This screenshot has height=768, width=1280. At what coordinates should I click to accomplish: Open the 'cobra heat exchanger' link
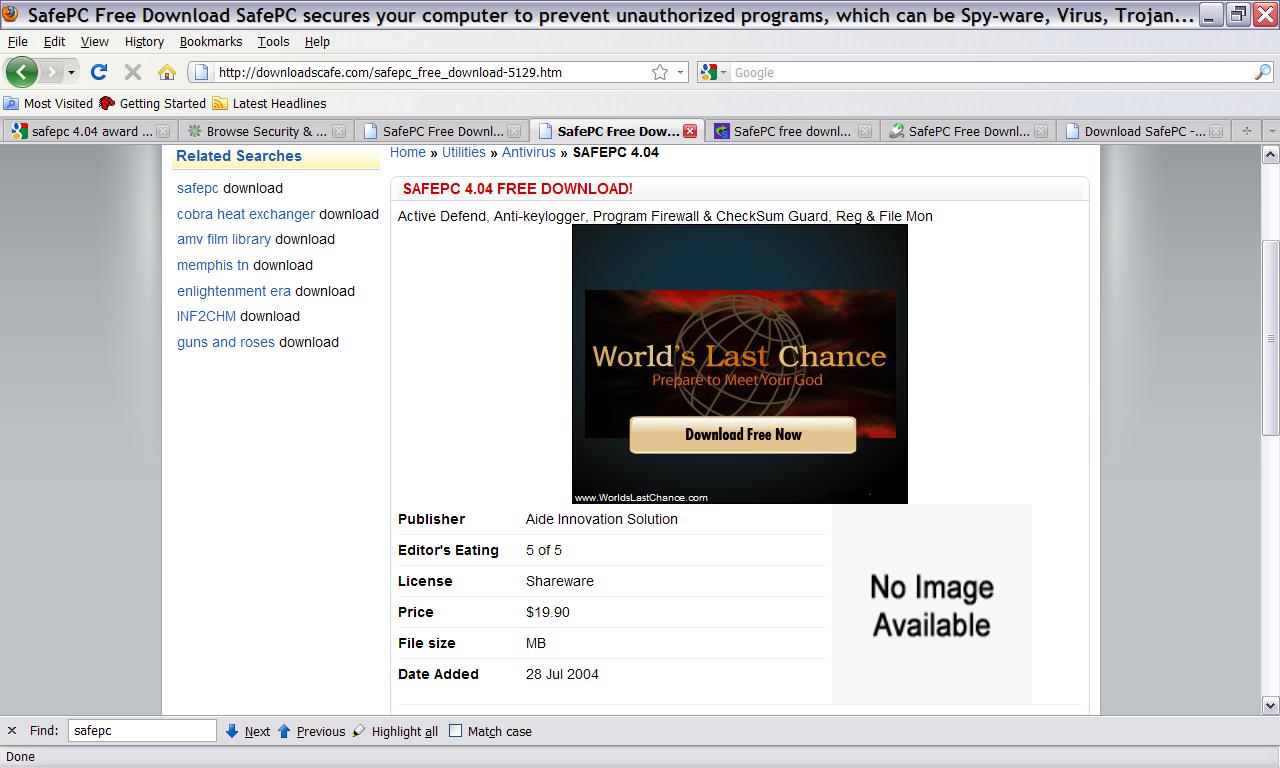pos(246,214)
